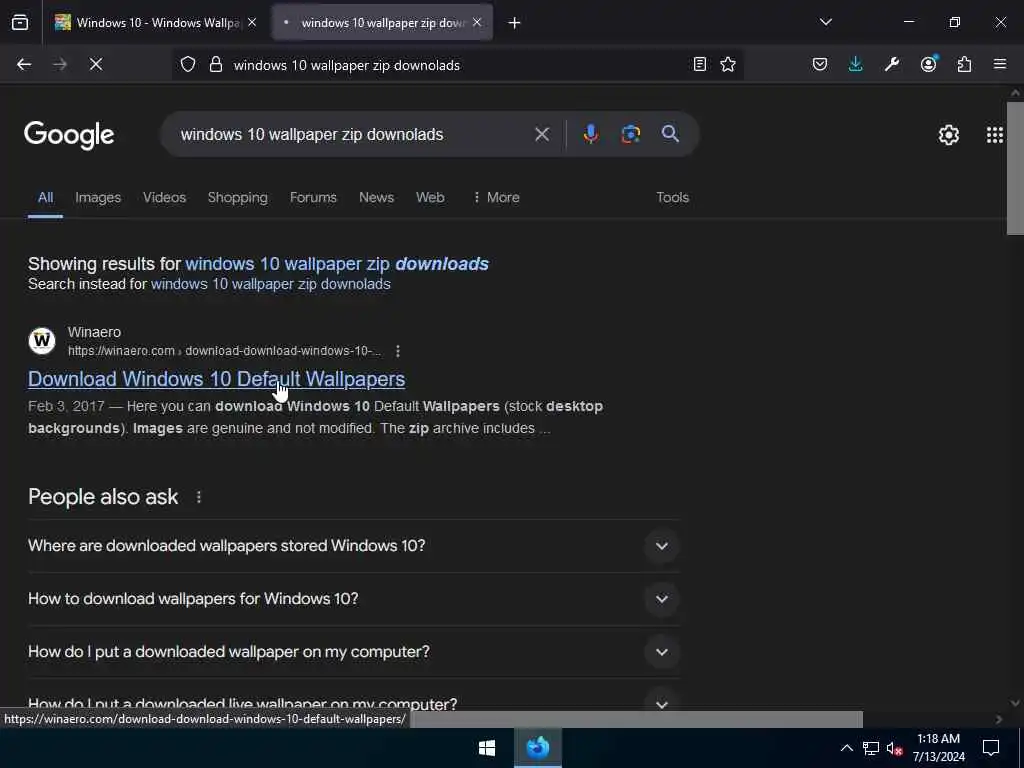Open the muted volume tray icon
The width and height of the screenshot is (1024, 768).
[x=894, y=748]
